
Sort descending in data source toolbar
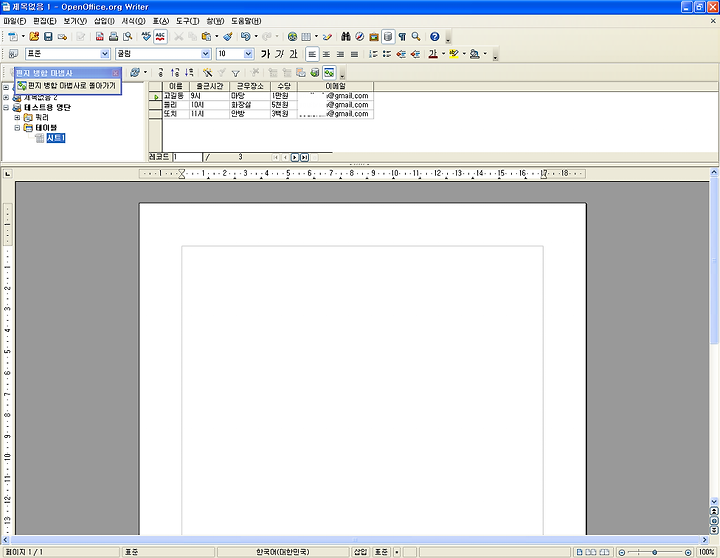point(189,73)
